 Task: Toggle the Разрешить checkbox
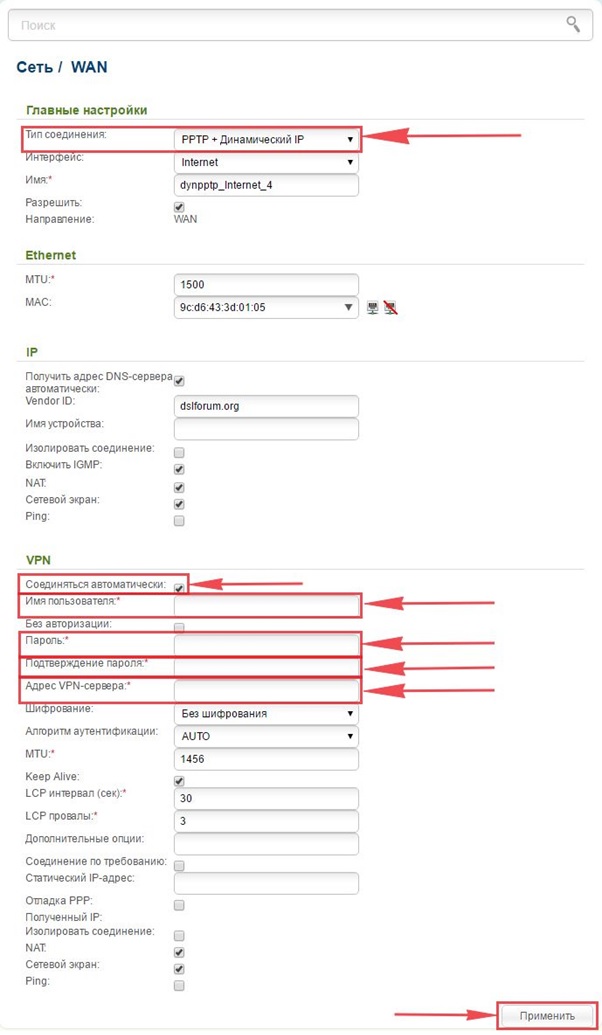[x=178, y=206]
